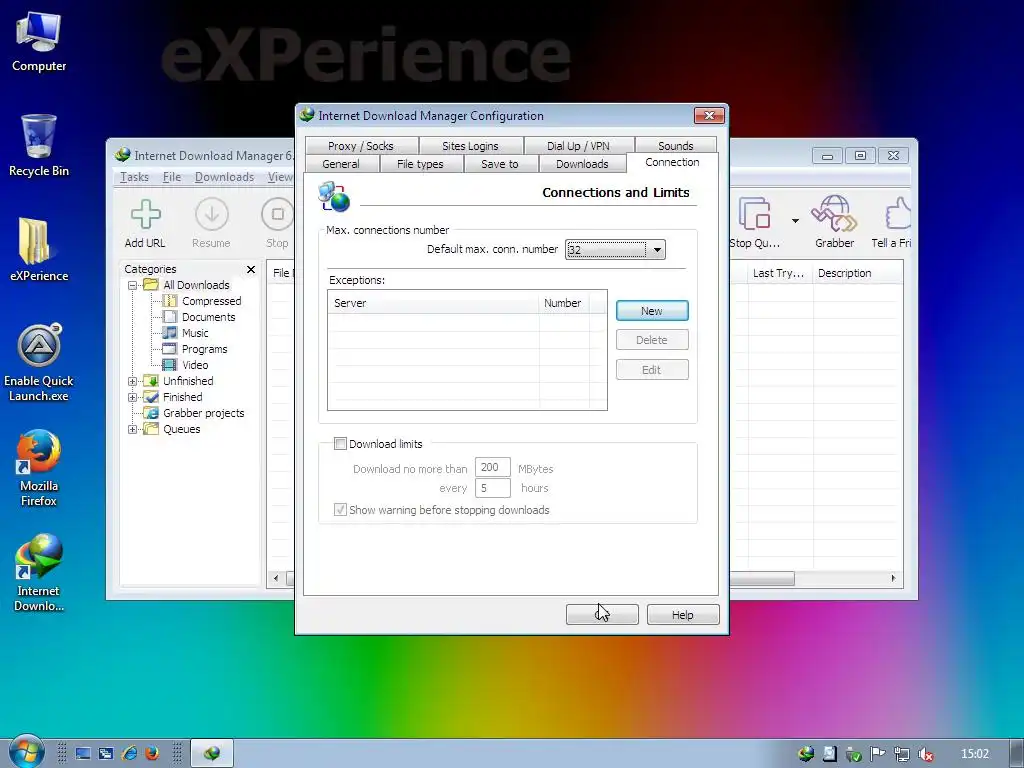
Task: Enable the Download limits checkbox
Action: tap(340, 444)
